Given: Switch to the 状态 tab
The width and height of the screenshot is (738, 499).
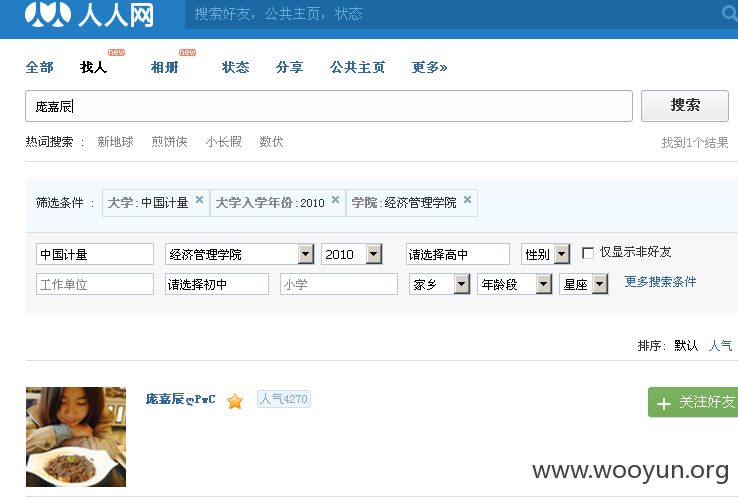Looking at the screenshot, I should point(235,67).
